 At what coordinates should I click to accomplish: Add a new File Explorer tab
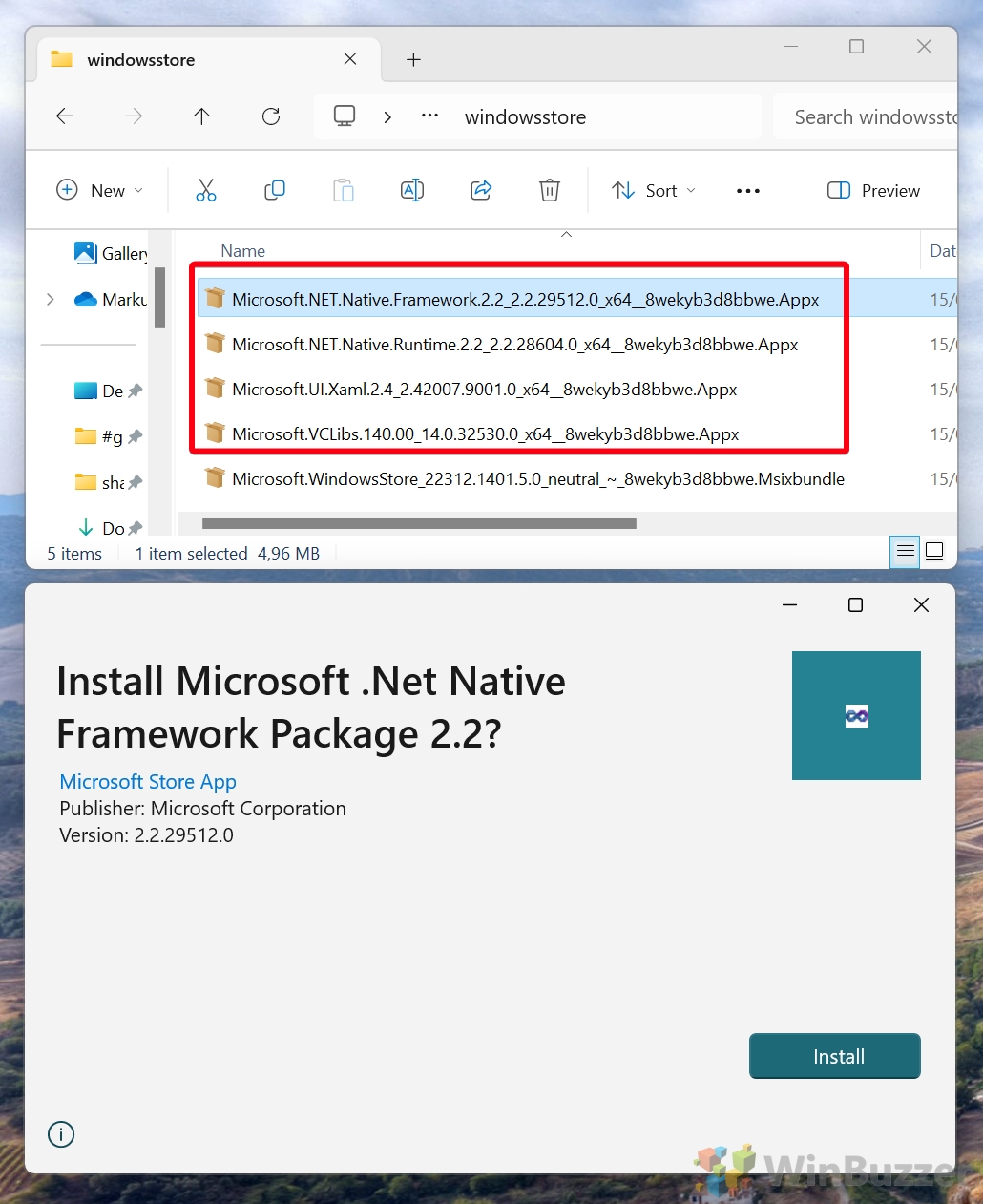413,59
